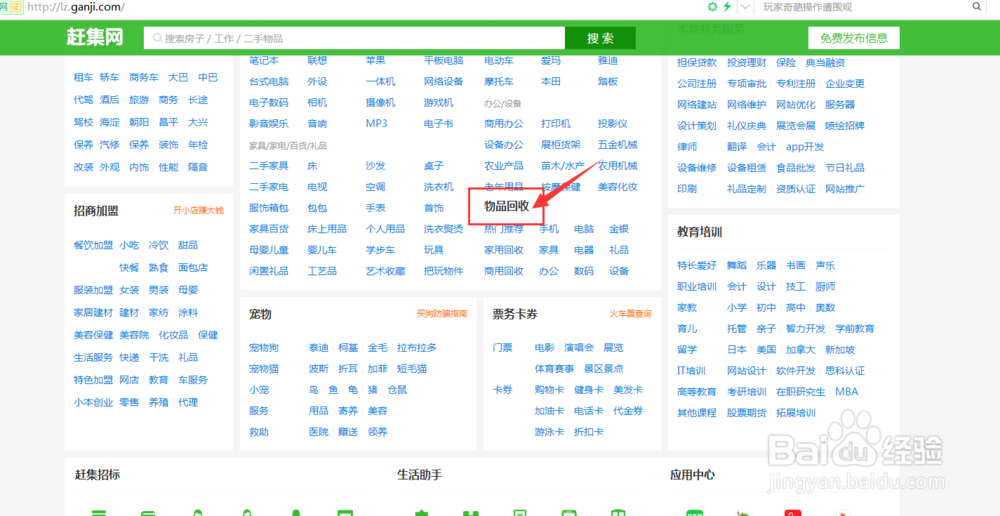Select the 拉布拉多 breed link
This screenshot has width=1000, height=516.
pyautogui.click(x=417, y=348)
